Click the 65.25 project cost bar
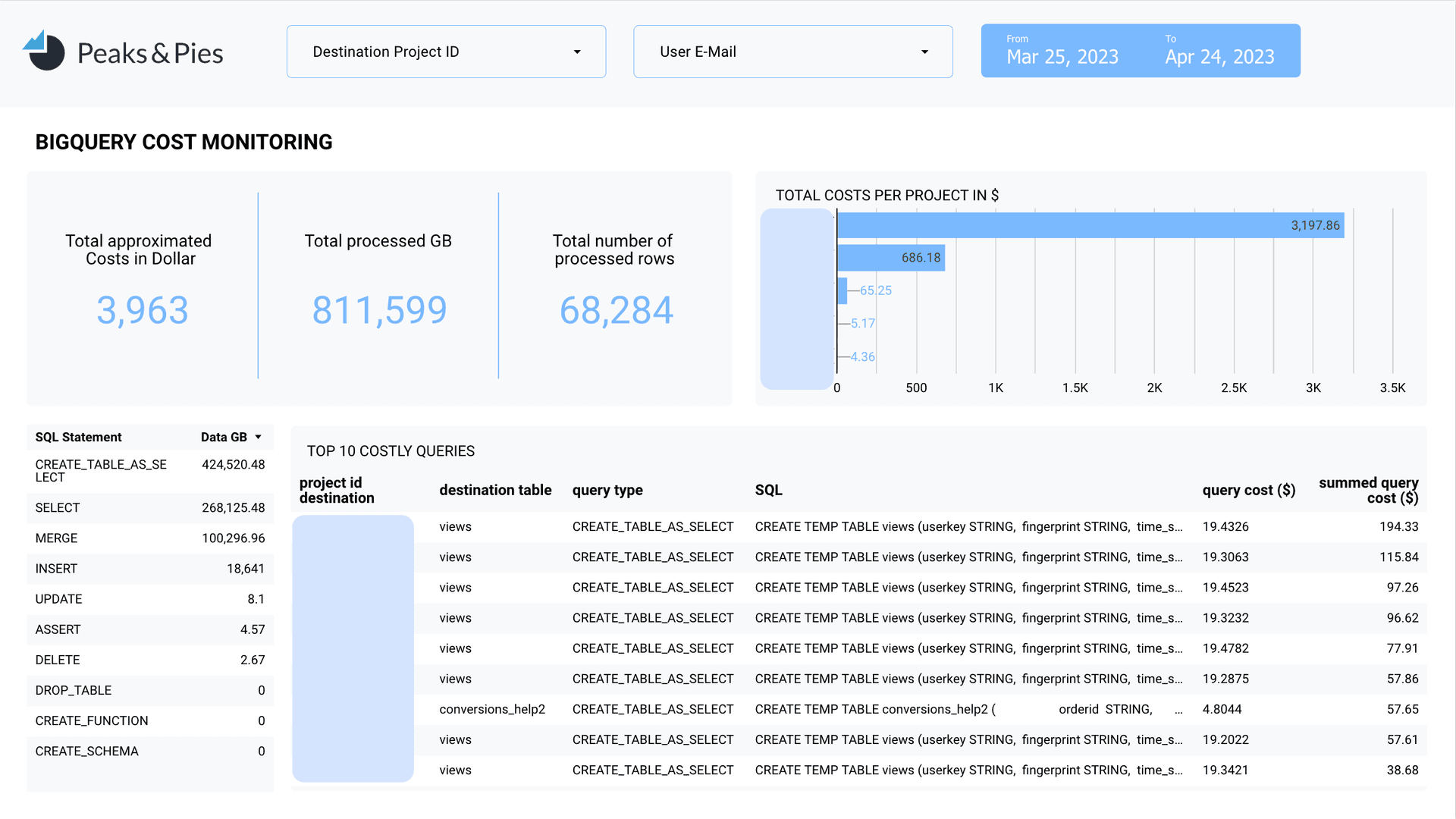This screenshot has height=819, width=1456. (842, 290)
